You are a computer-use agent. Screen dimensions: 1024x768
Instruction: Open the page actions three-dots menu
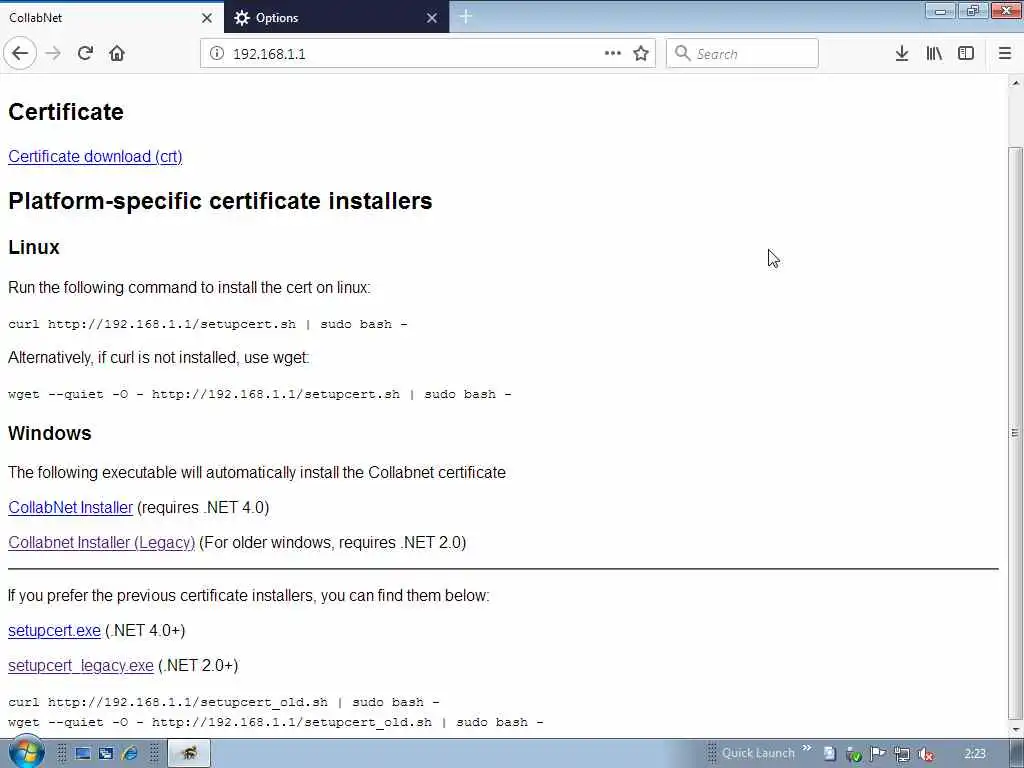pos(613,53)
